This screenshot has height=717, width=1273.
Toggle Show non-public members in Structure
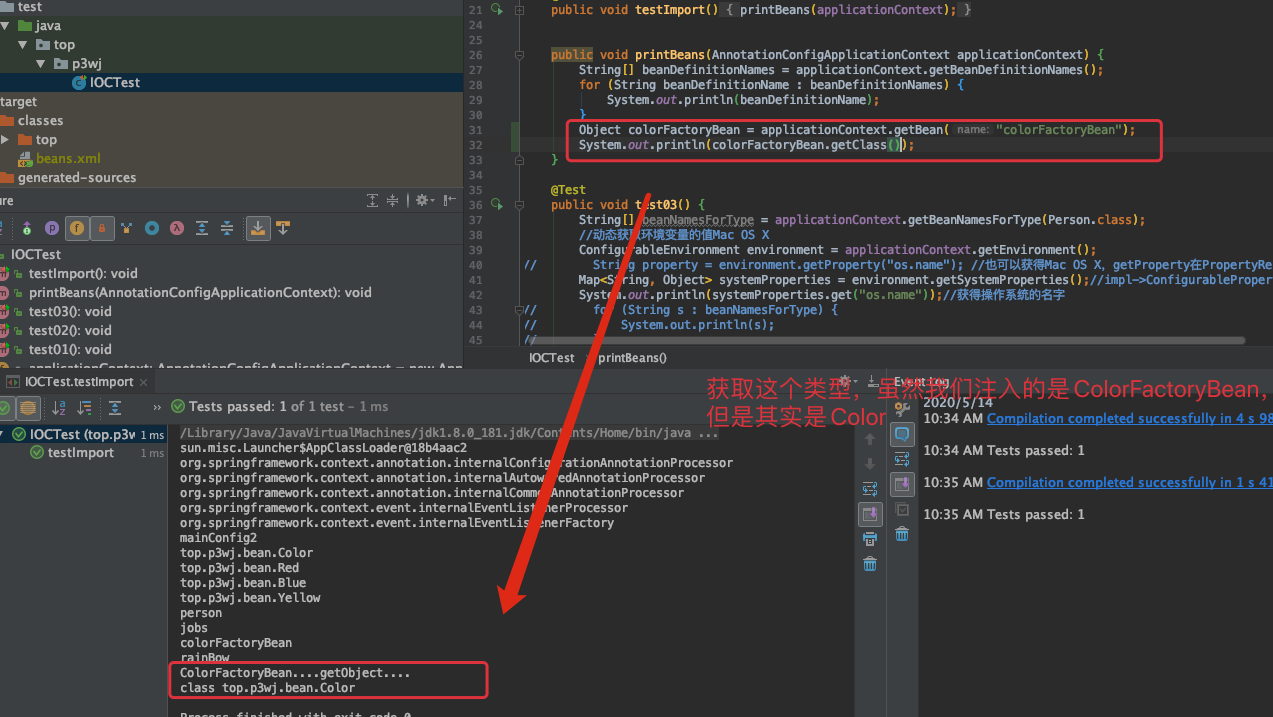[x=102, y=229]
